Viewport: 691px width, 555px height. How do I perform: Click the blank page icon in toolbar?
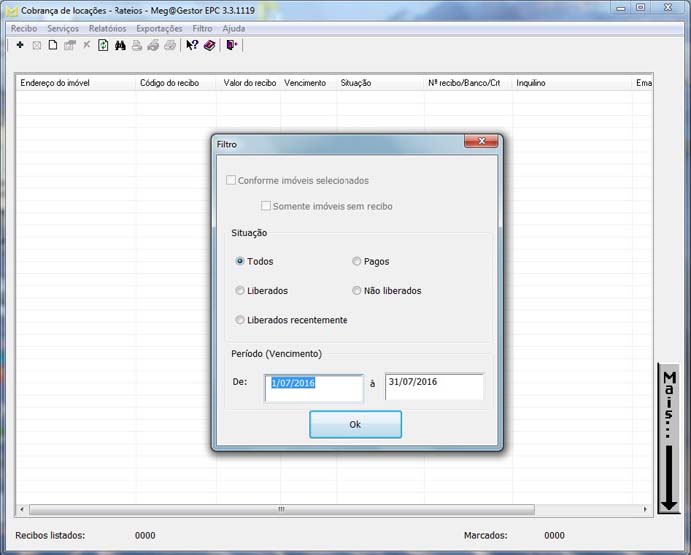click(53, 45)
